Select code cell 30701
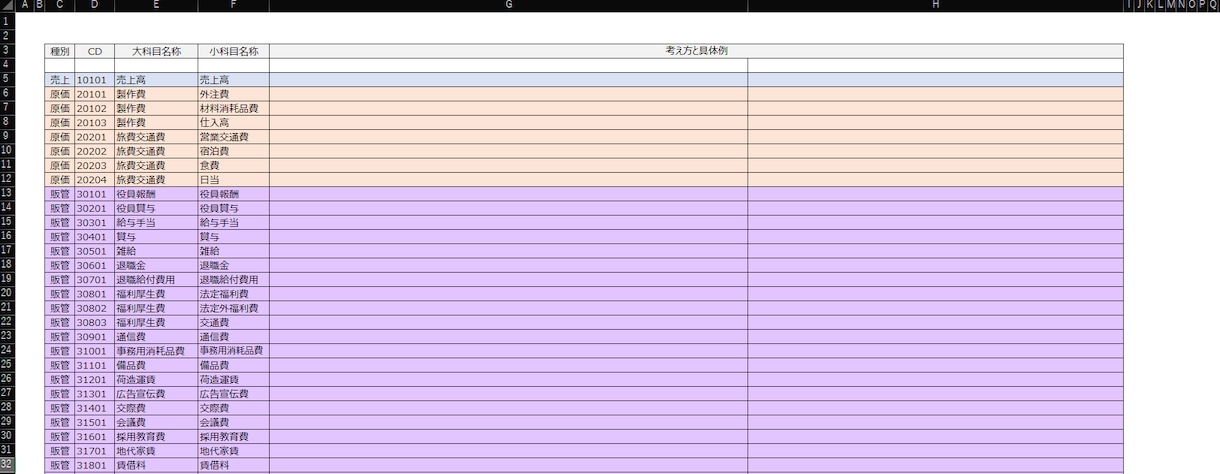1220x474 pixels. click(x=94, y=280)
